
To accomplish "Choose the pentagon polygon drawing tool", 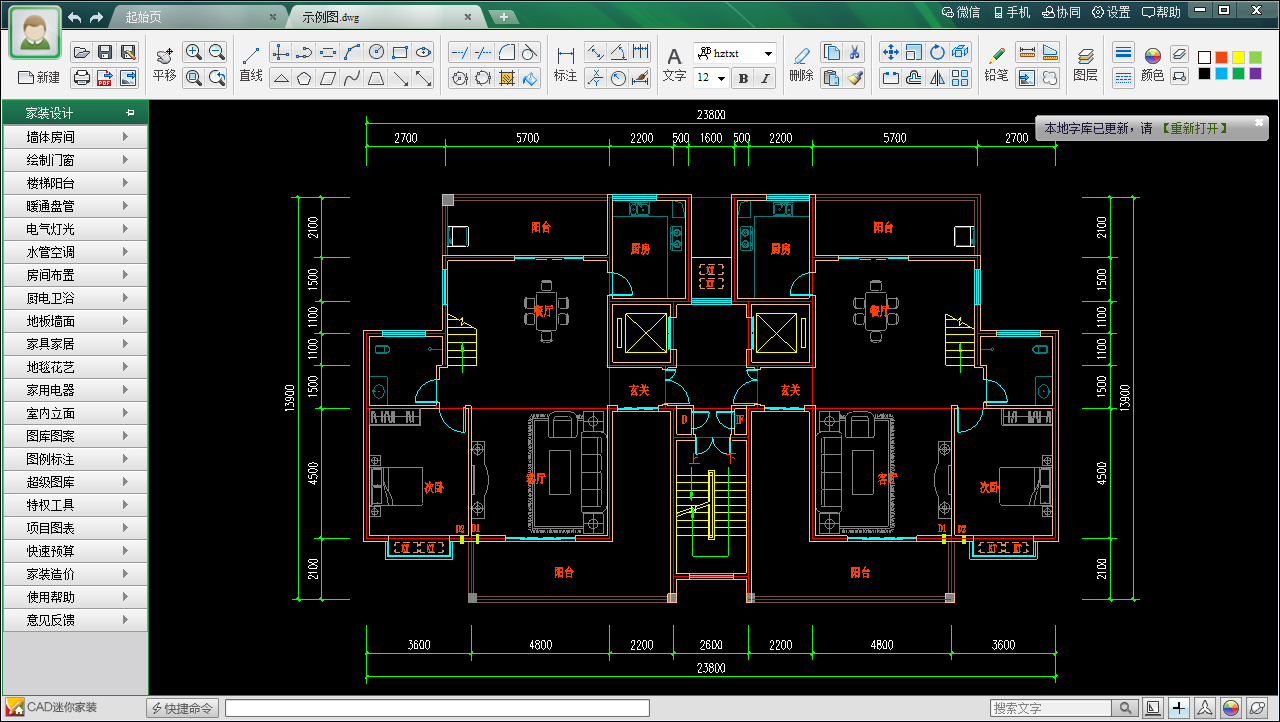I will pyautogui.click(x=304, y=77).
